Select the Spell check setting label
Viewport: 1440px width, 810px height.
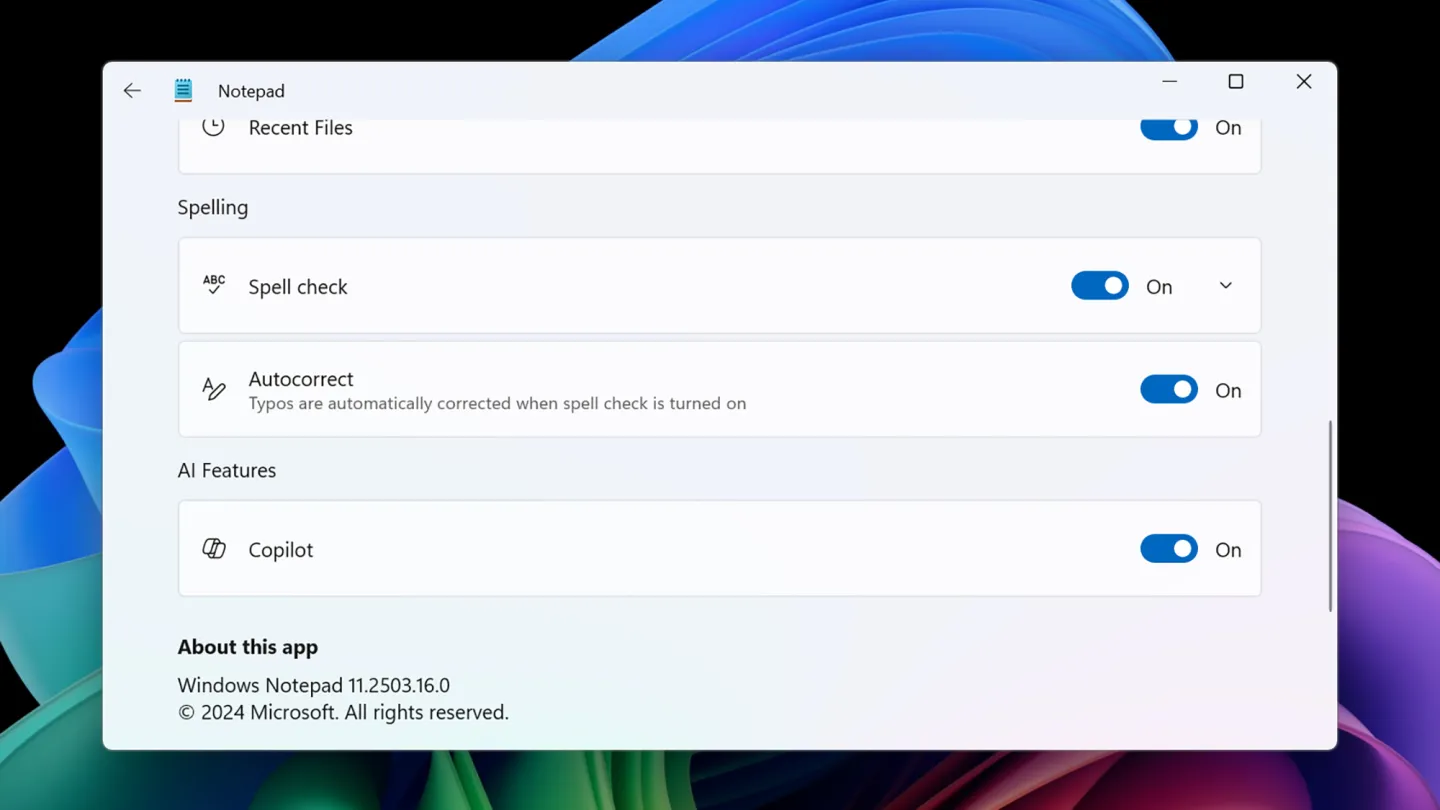(x=298, y=287)
